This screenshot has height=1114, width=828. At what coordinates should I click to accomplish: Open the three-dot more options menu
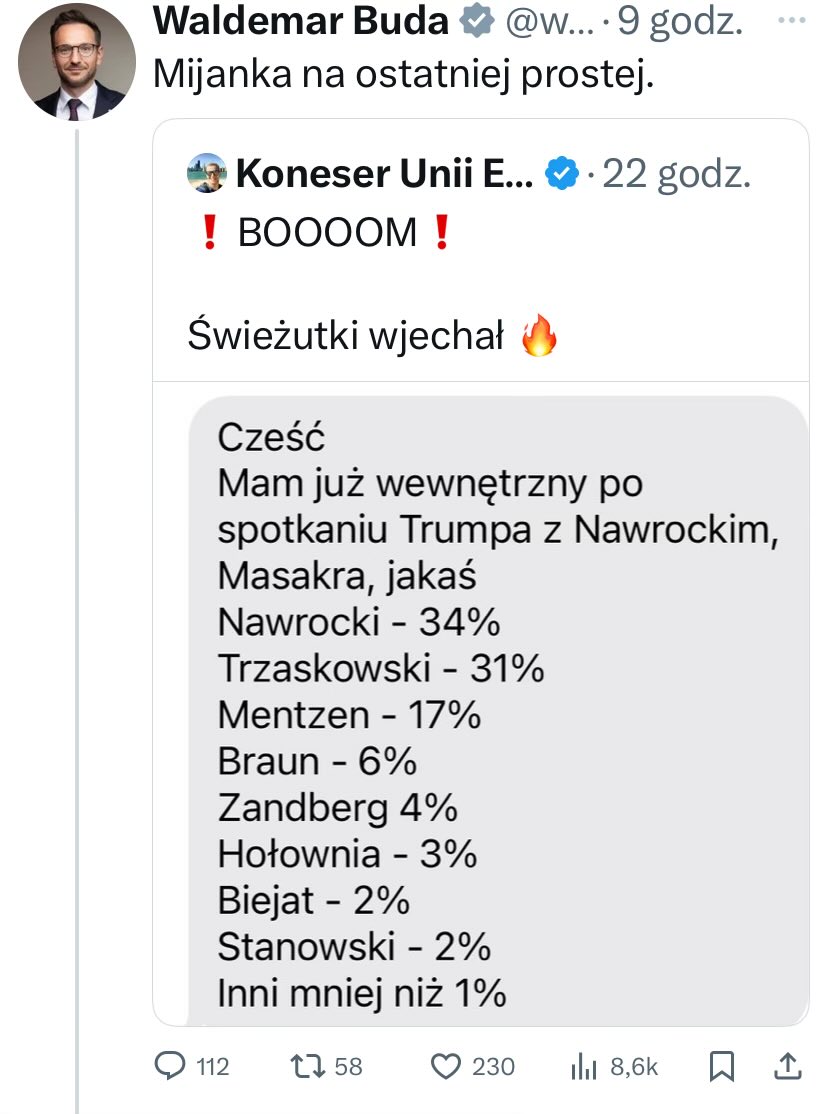point(792,20)
